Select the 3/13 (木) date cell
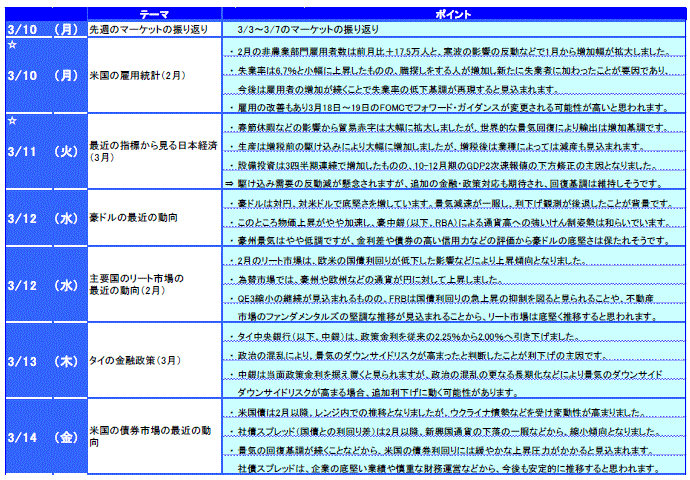Screen dimensions: 690x480 (42, 360)
